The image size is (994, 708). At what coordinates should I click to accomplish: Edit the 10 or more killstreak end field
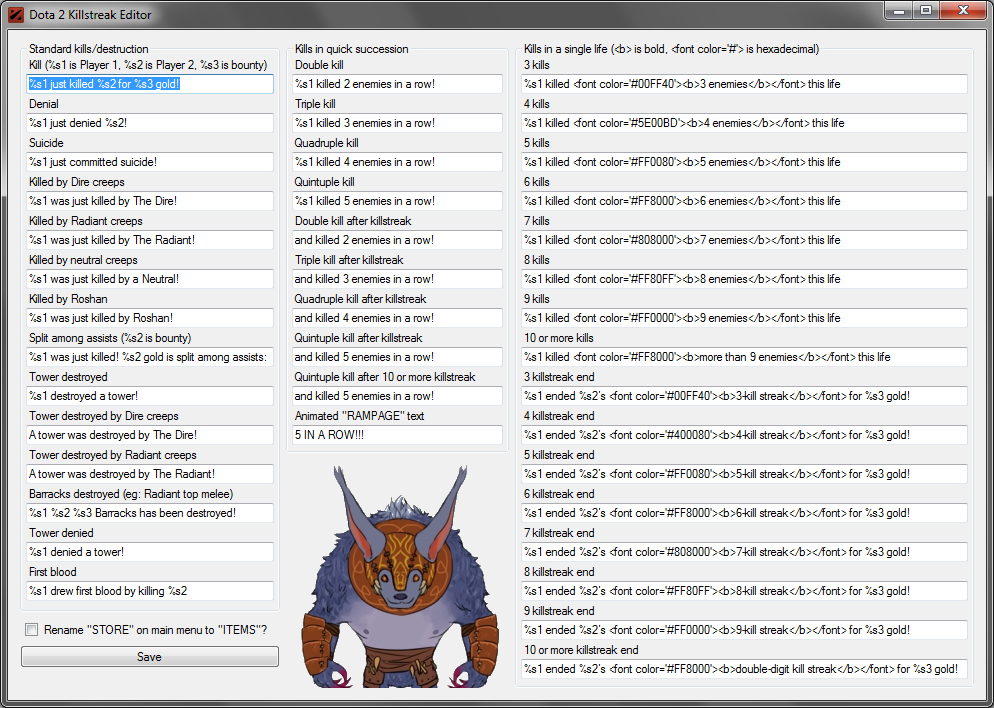pos(745,669)
